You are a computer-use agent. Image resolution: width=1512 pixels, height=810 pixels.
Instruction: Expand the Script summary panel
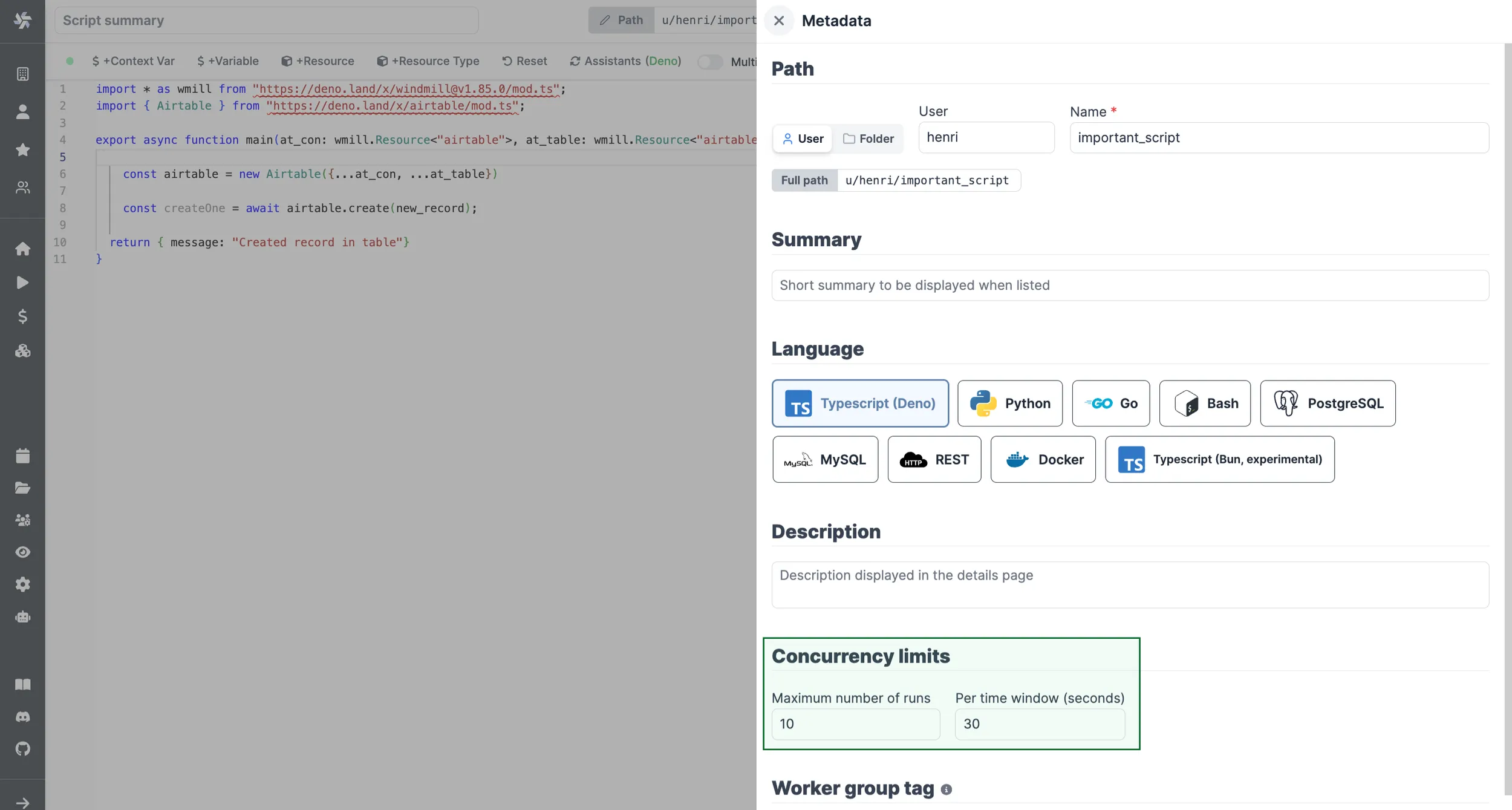pyautogui.click(x=264, y=20)
